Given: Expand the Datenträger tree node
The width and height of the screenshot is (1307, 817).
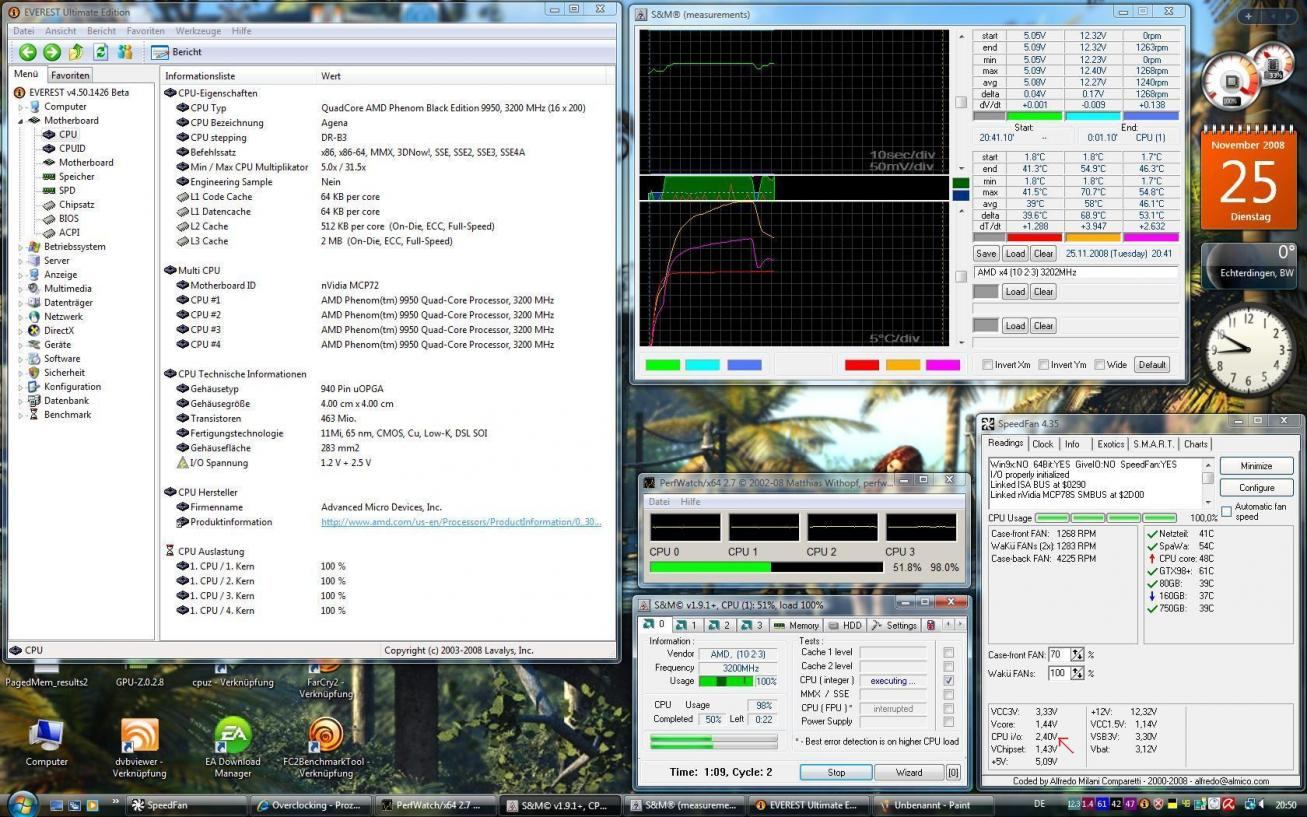Looking at the screenshot, I should [20, 302].
